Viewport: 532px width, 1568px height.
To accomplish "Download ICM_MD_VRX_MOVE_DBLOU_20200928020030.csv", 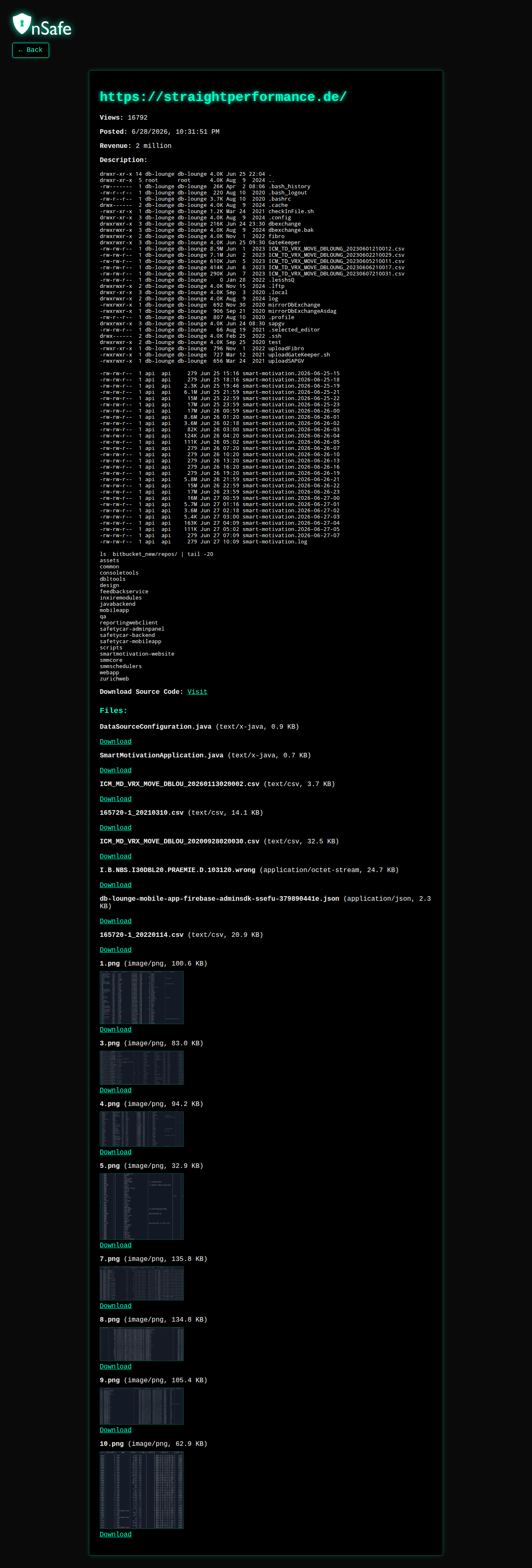I will [116, 856].
